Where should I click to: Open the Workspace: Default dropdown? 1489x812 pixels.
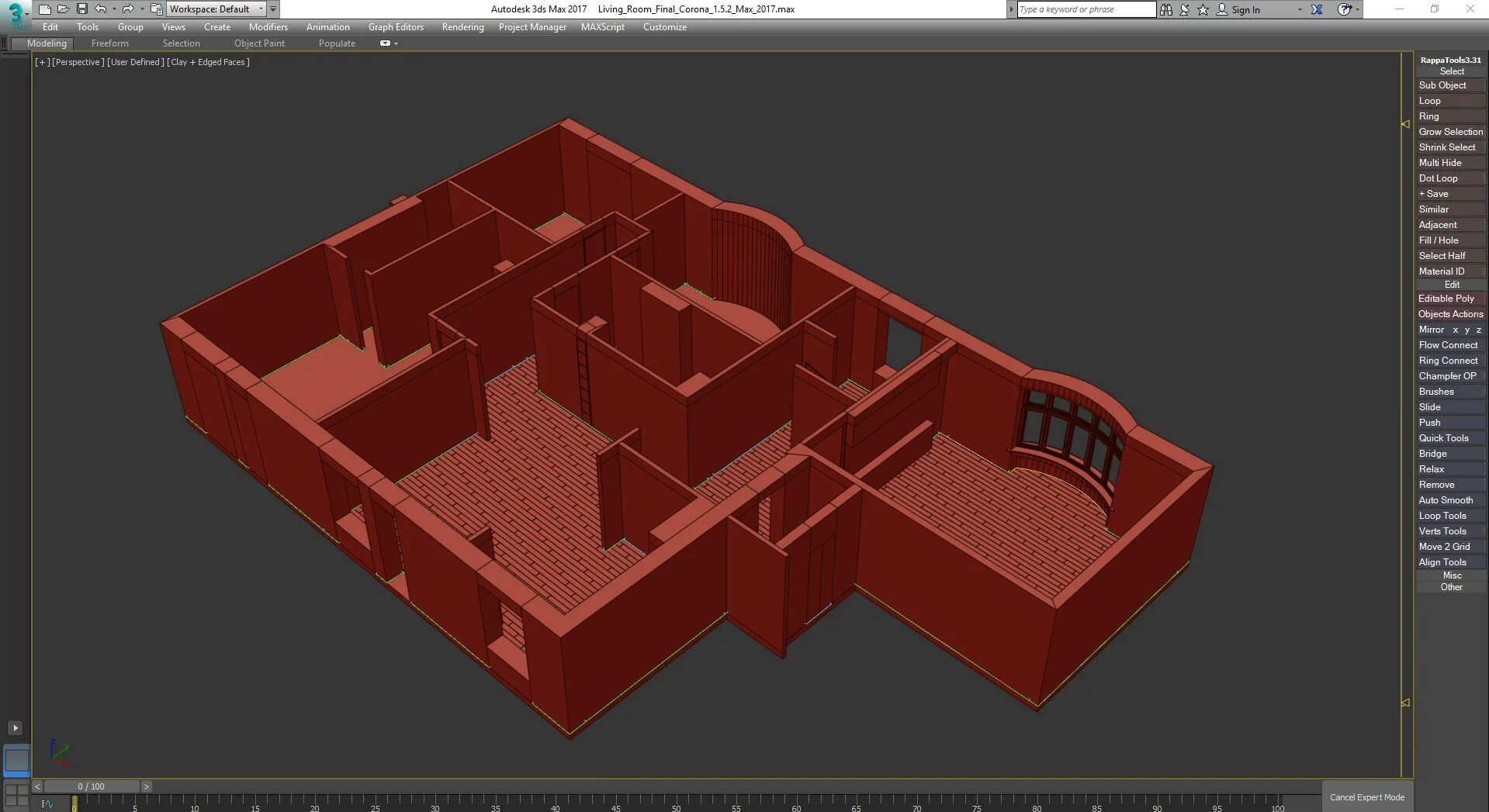tap(216, 9)
